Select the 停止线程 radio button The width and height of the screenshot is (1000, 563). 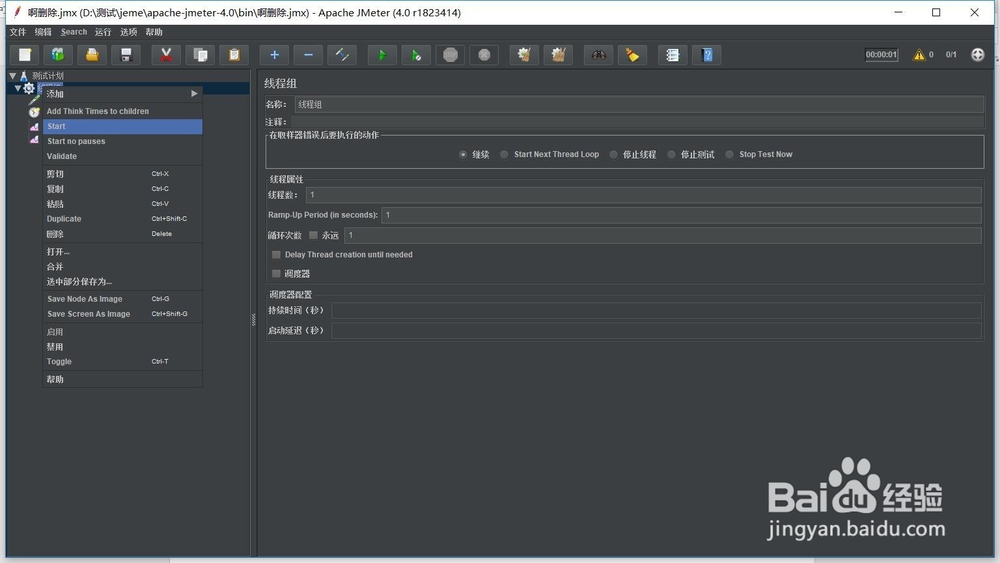pos(614,154)
